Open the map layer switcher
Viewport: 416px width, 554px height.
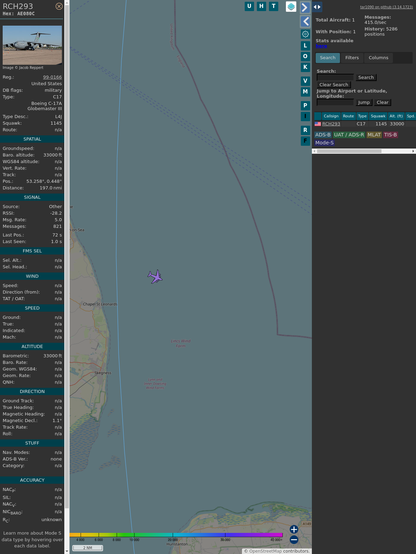pos(291,6)
